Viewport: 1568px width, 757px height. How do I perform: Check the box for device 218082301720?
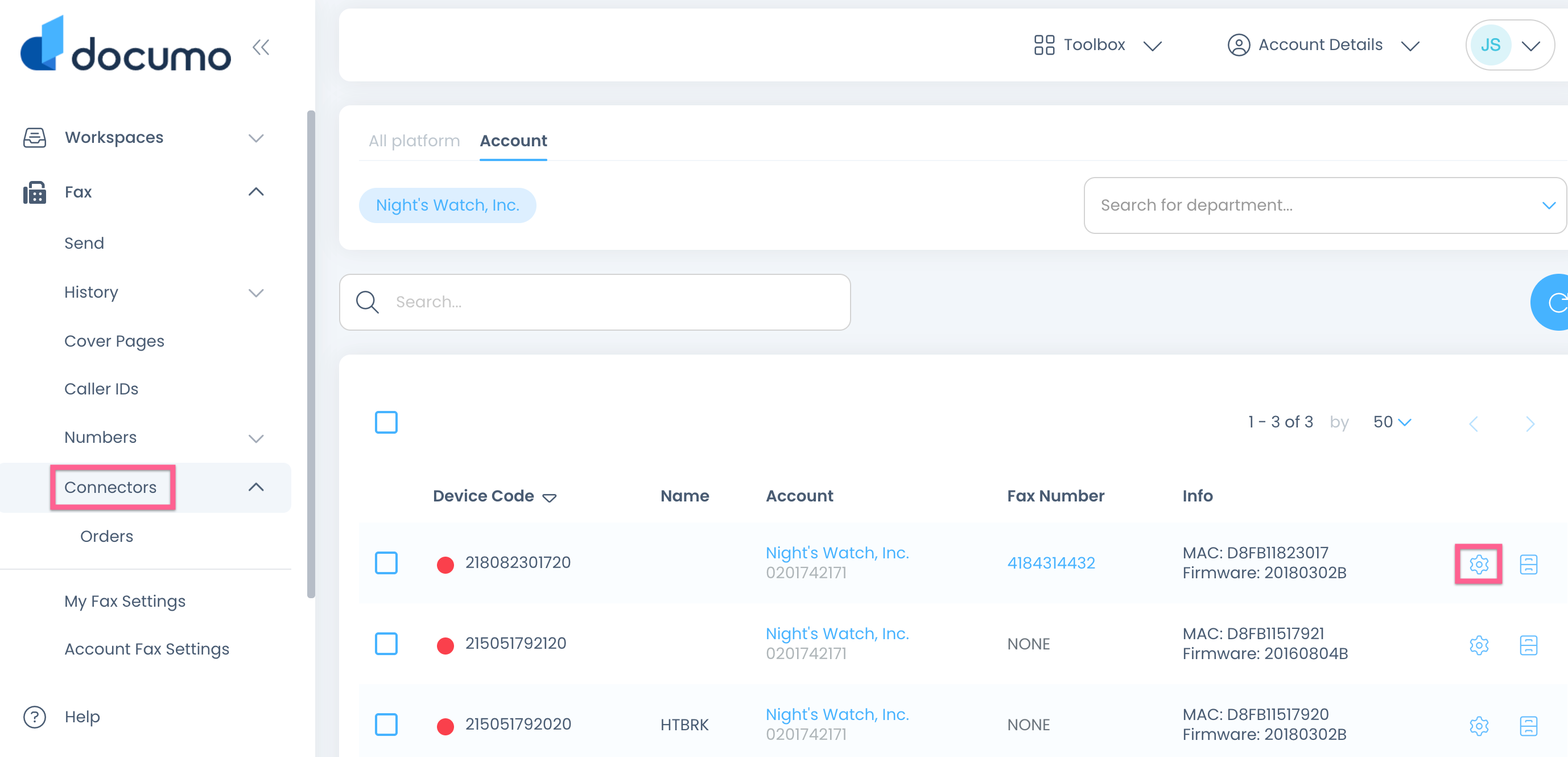pyautogui.click(x=386, y=563)
